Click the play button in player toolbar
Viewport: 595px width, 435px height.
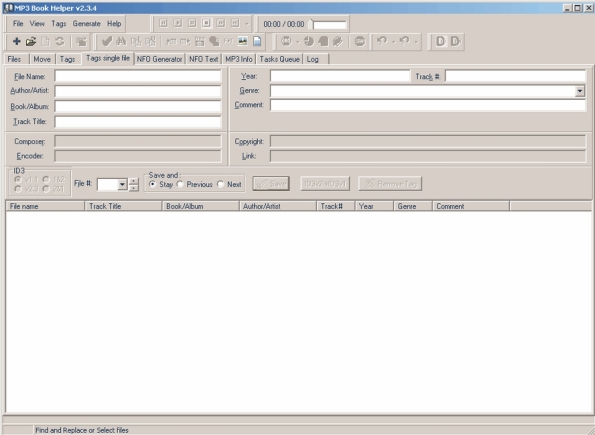pyautogui.click(x=178, y=23)
